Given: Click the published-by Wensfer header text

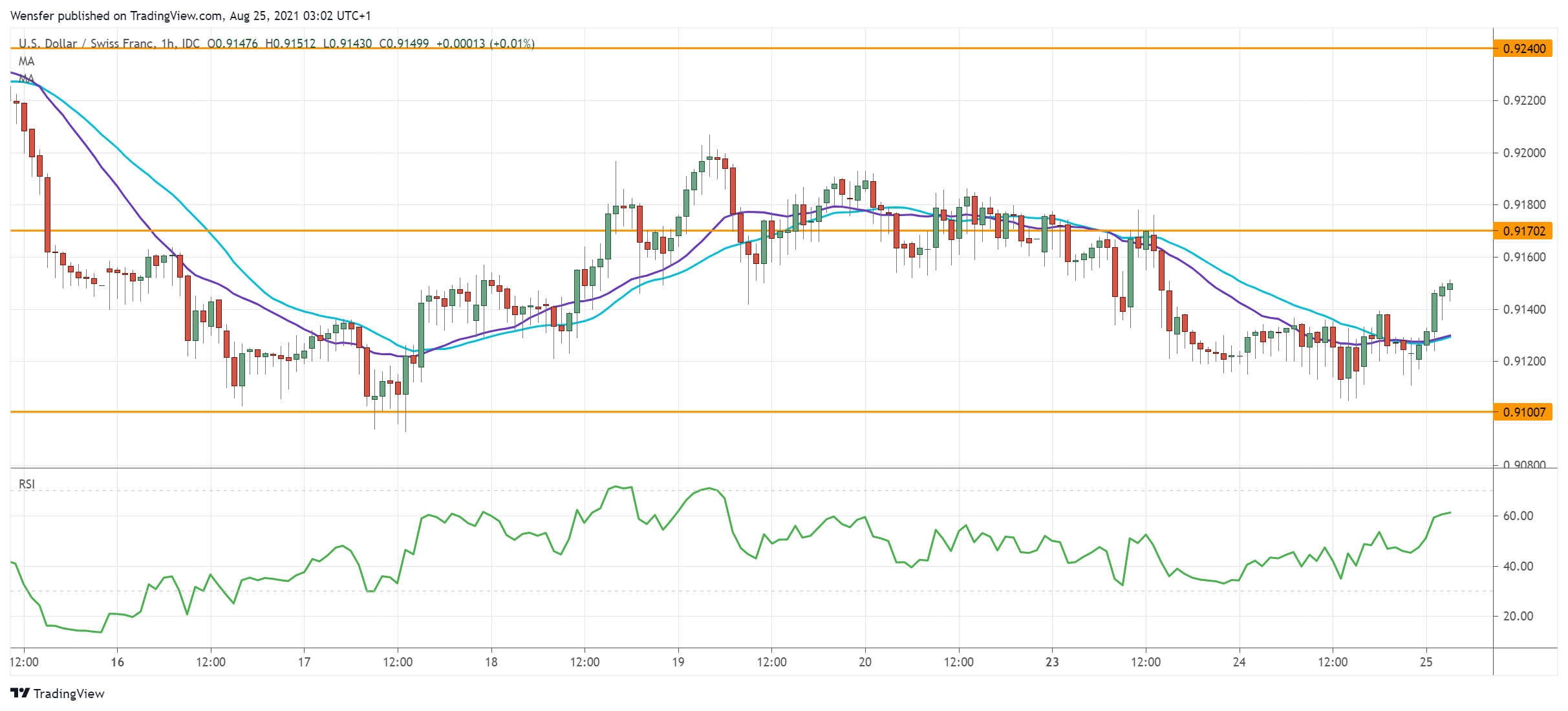Looking at the screenshot, I should click(190, 16).
